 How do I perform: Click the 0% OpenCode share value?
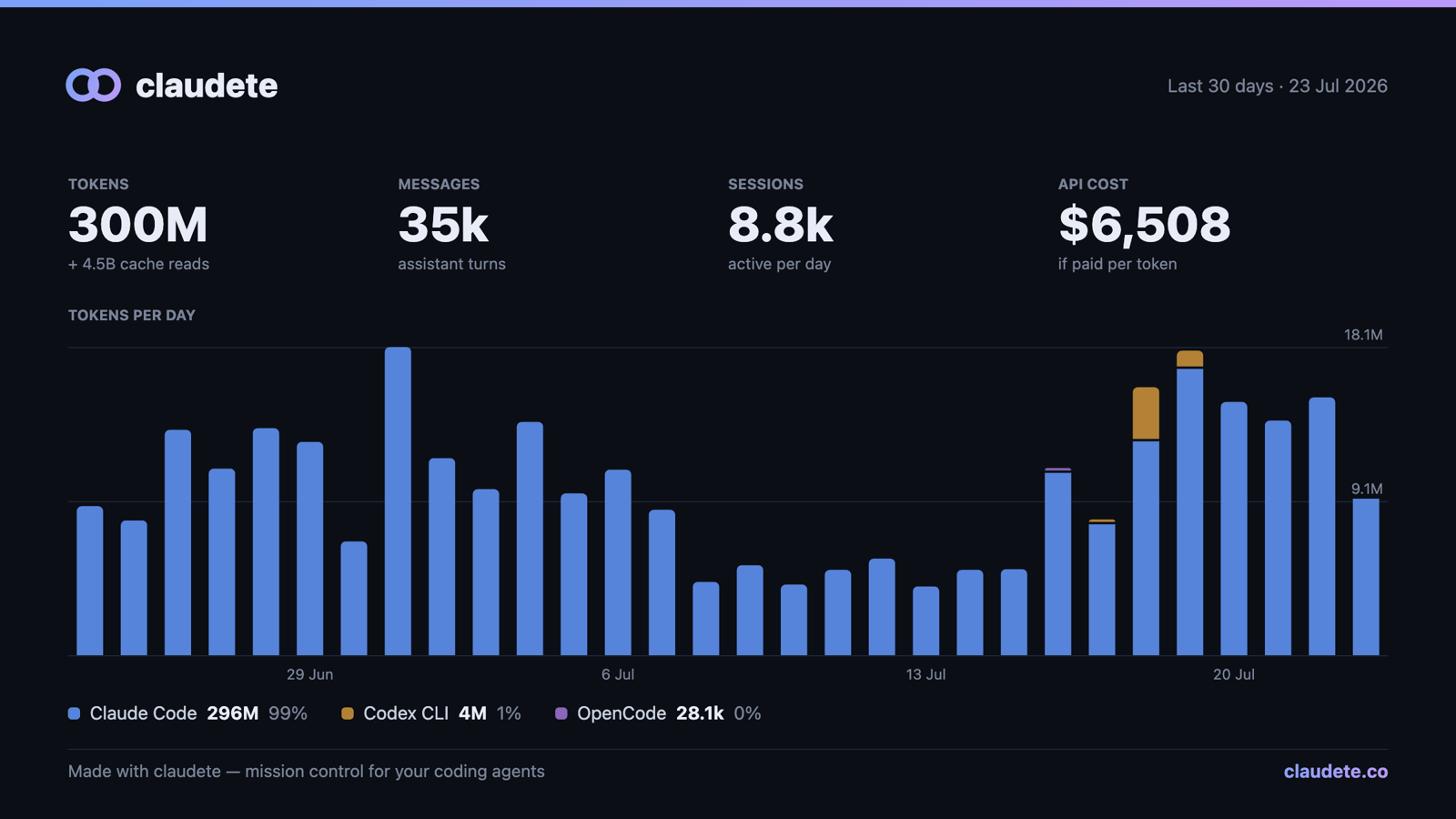click(x=747, y=713)
